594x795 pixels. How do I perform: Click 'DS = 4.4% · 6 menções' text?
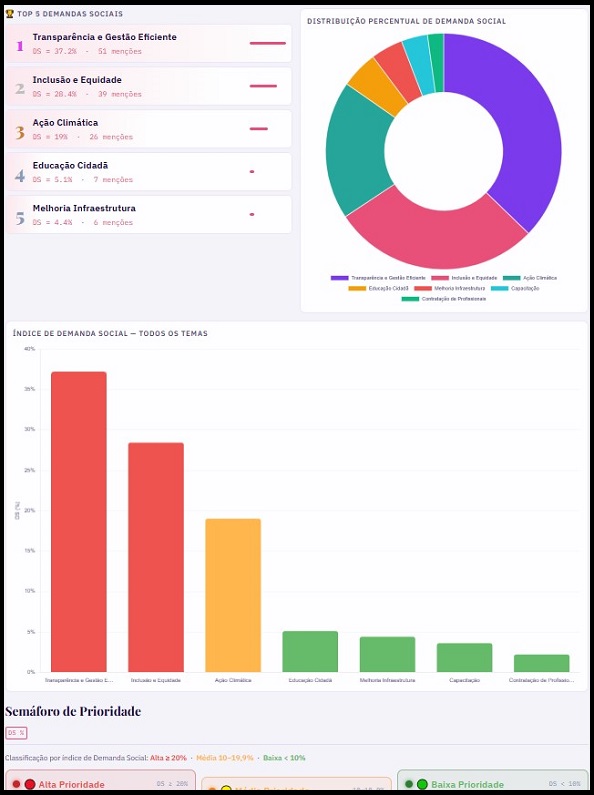[83, 222]
